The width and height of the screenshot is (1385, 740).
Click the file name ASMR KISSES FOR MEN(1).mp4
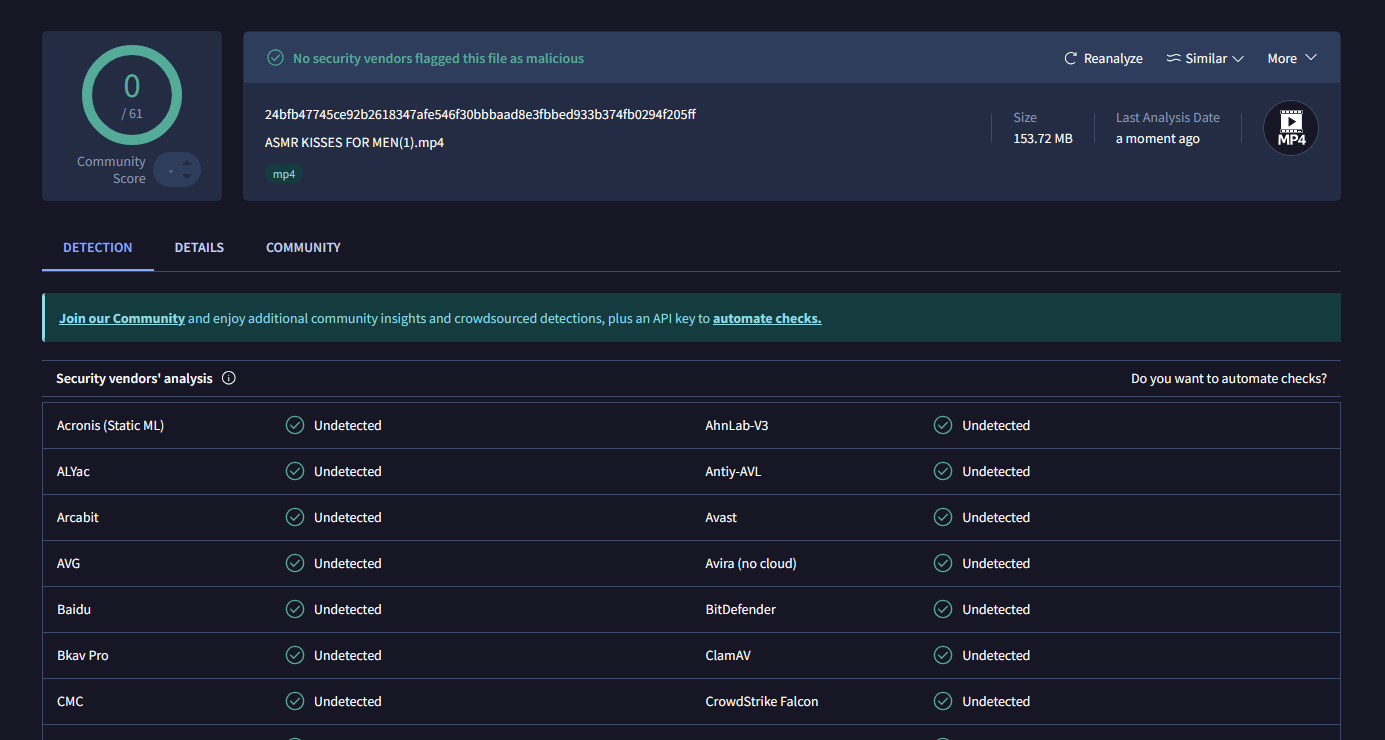[x=354, y=142]
